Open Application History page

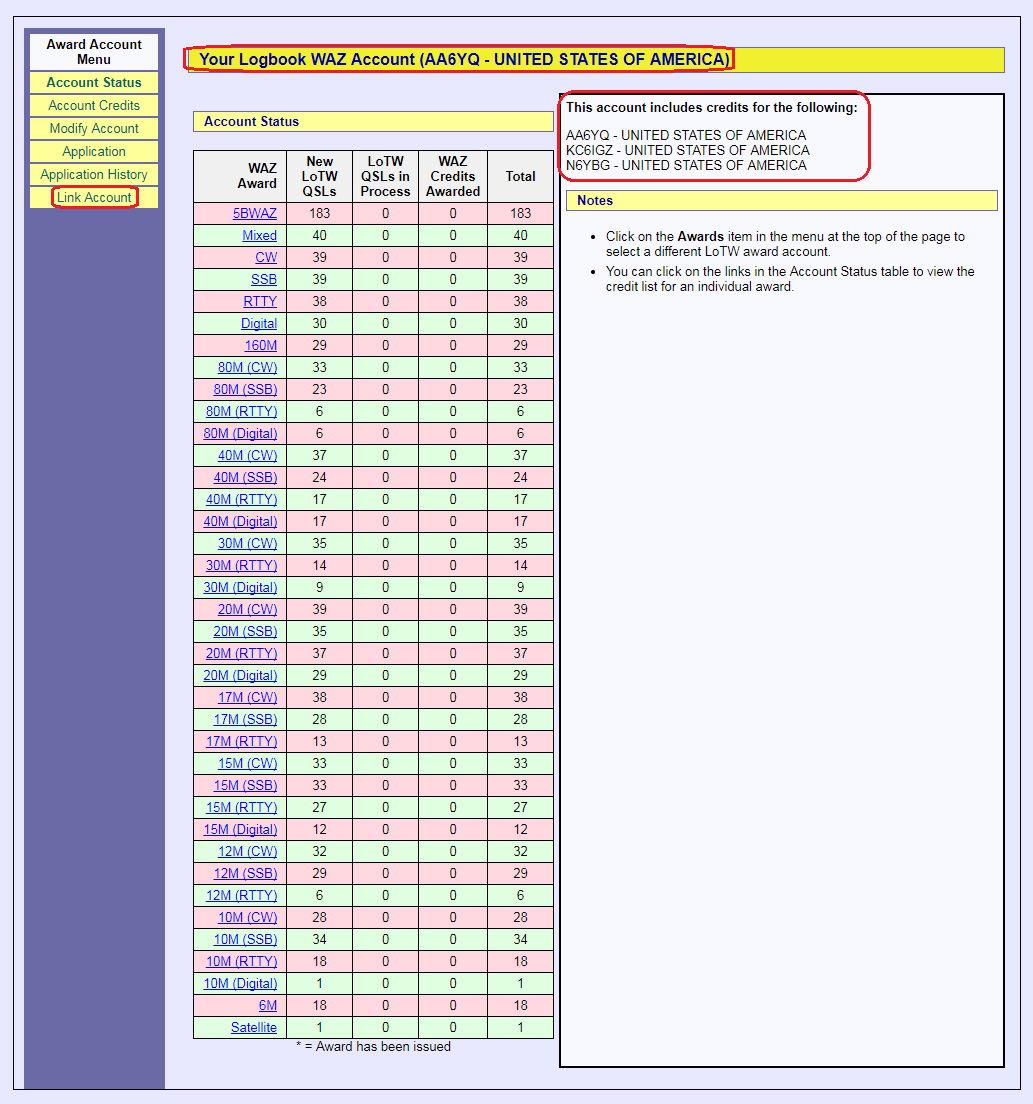[94, 175]
